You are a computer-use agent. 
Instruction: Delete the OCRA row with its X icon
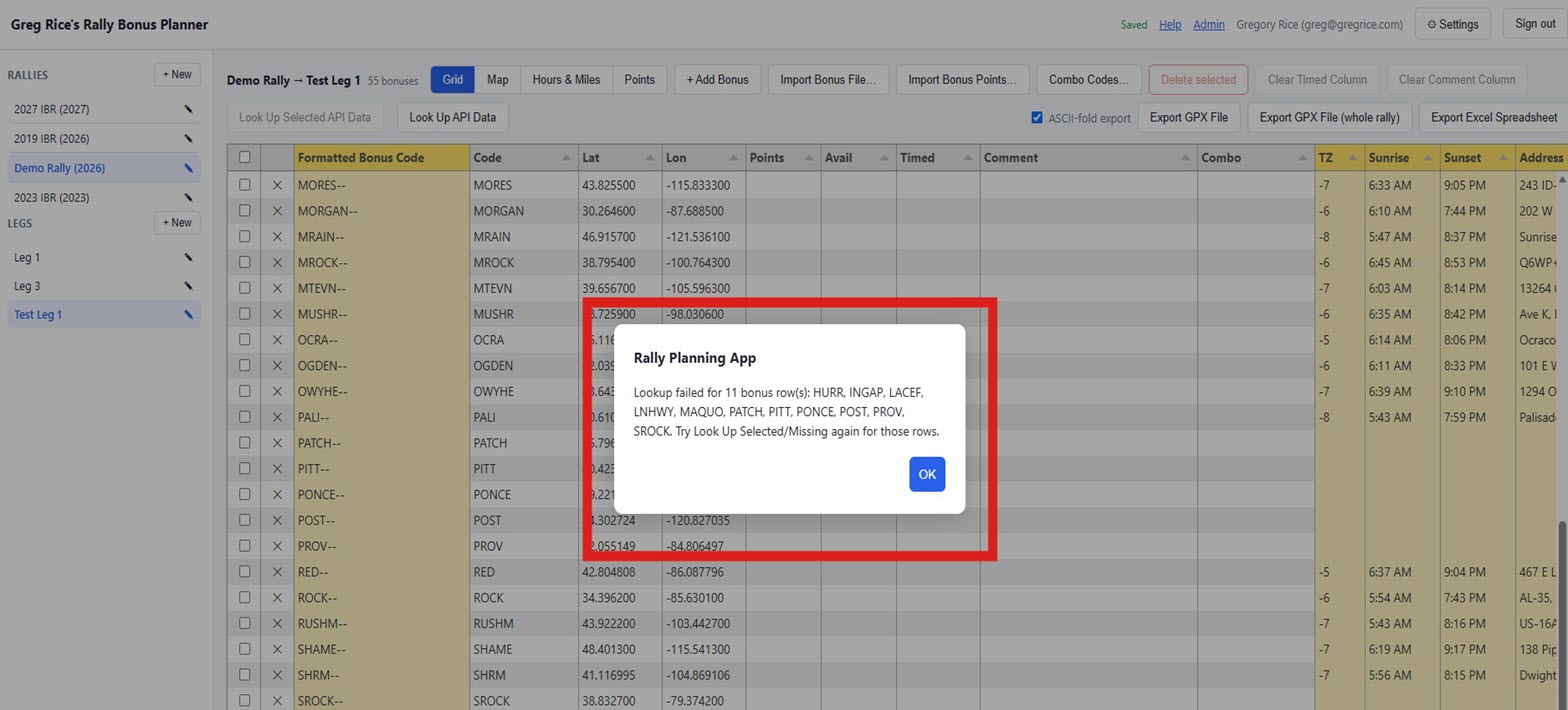pos(277,340)
